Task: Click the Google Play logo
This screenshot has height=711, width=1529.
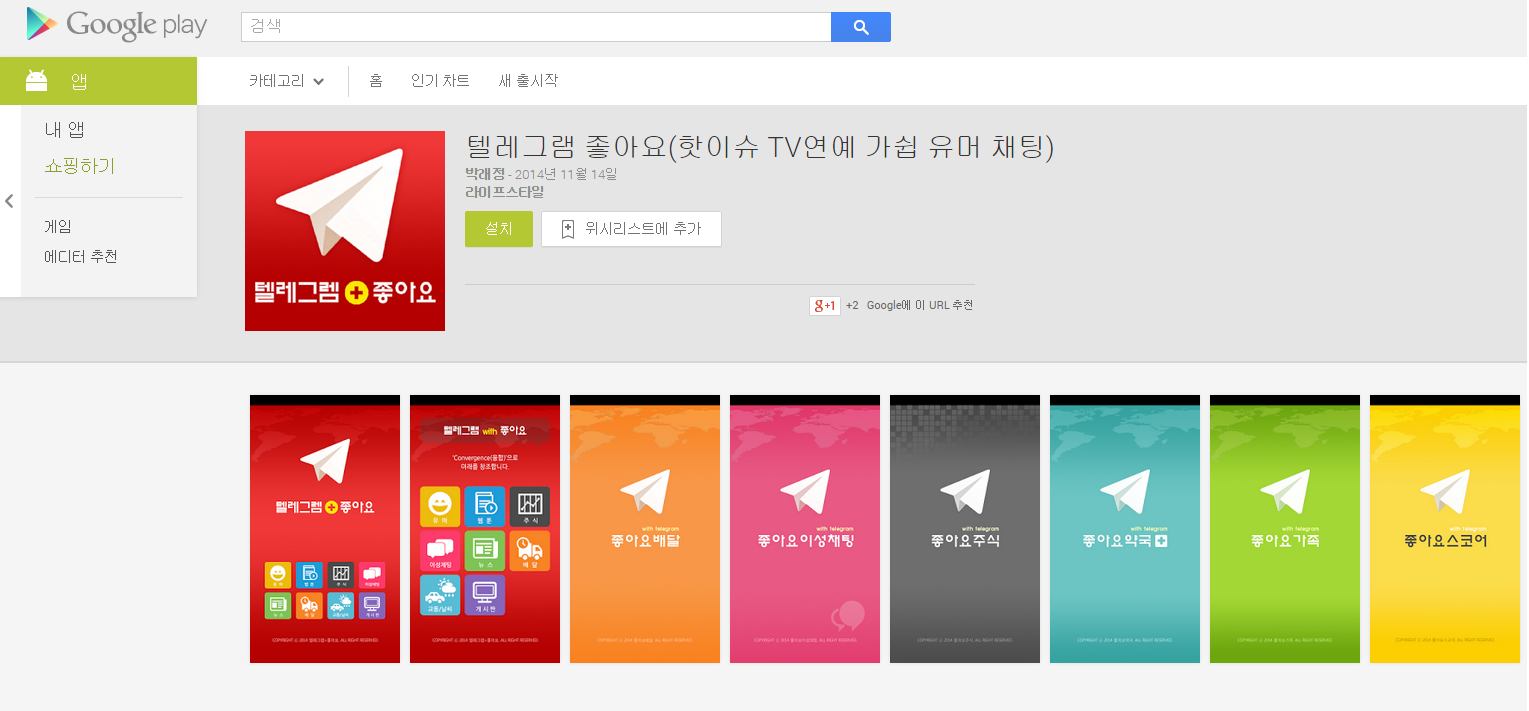Action: tap(117, 24)
